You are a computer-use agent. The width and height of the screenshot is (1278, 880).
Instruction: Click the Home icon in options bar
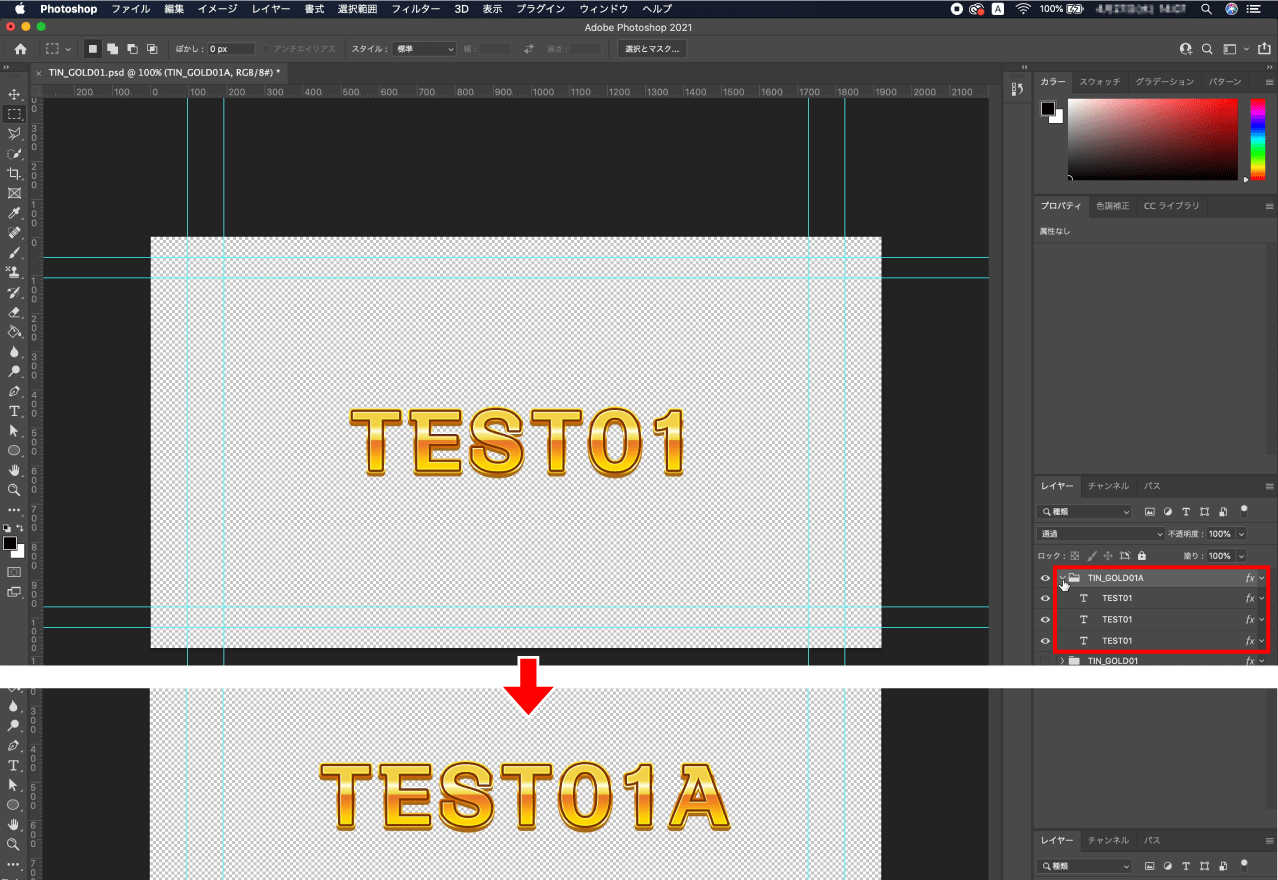pyautogui.click(x=20, y=48)
